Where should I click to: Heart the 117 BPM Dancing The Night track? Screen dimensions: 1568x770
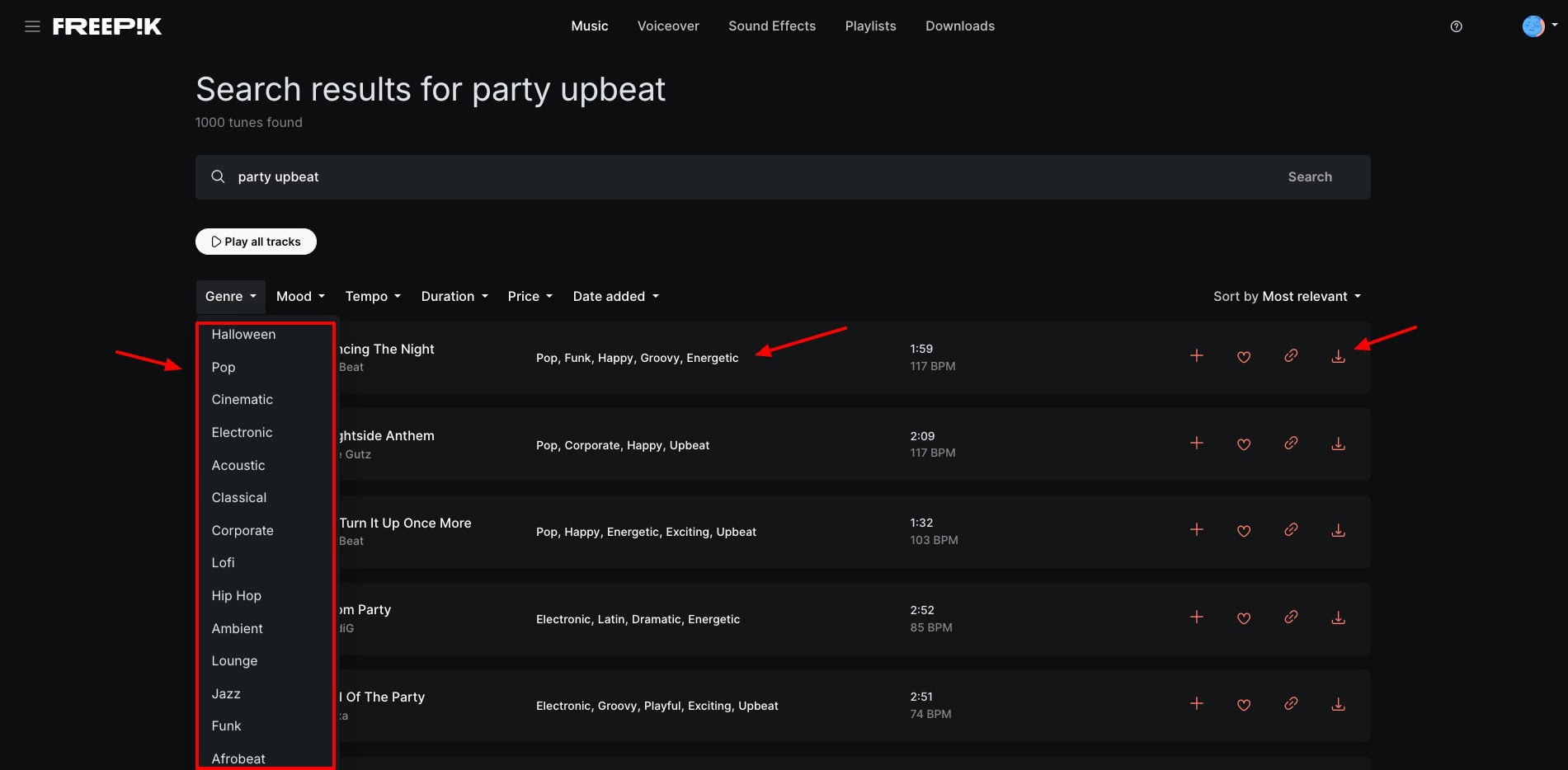click(x=1244, y=357)
